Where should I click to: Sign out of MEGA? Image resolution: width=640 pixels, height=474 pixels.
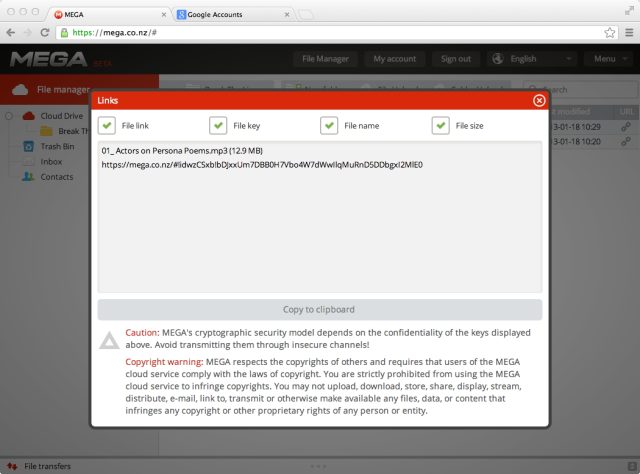456,59
